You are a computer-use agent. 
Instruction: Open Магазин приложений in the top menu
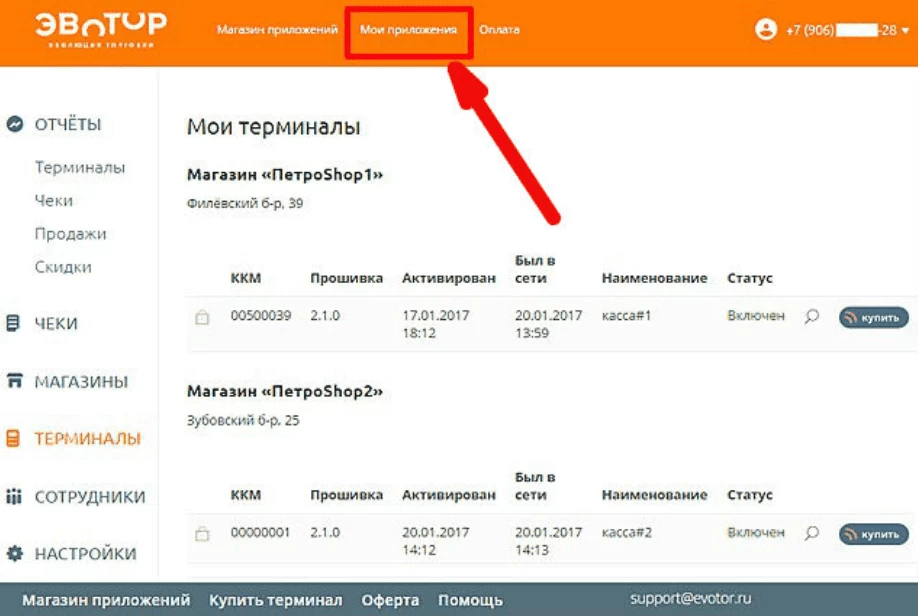[x=277, y=30]
